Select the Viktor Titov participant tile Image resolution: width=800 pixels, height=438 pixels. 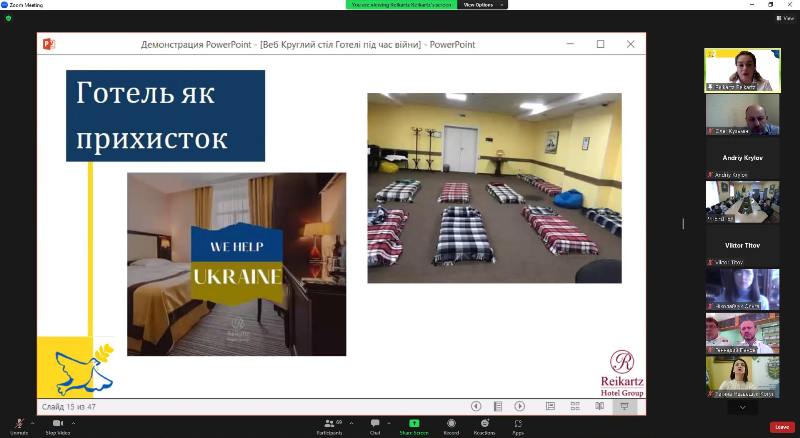tap(742, 246)
